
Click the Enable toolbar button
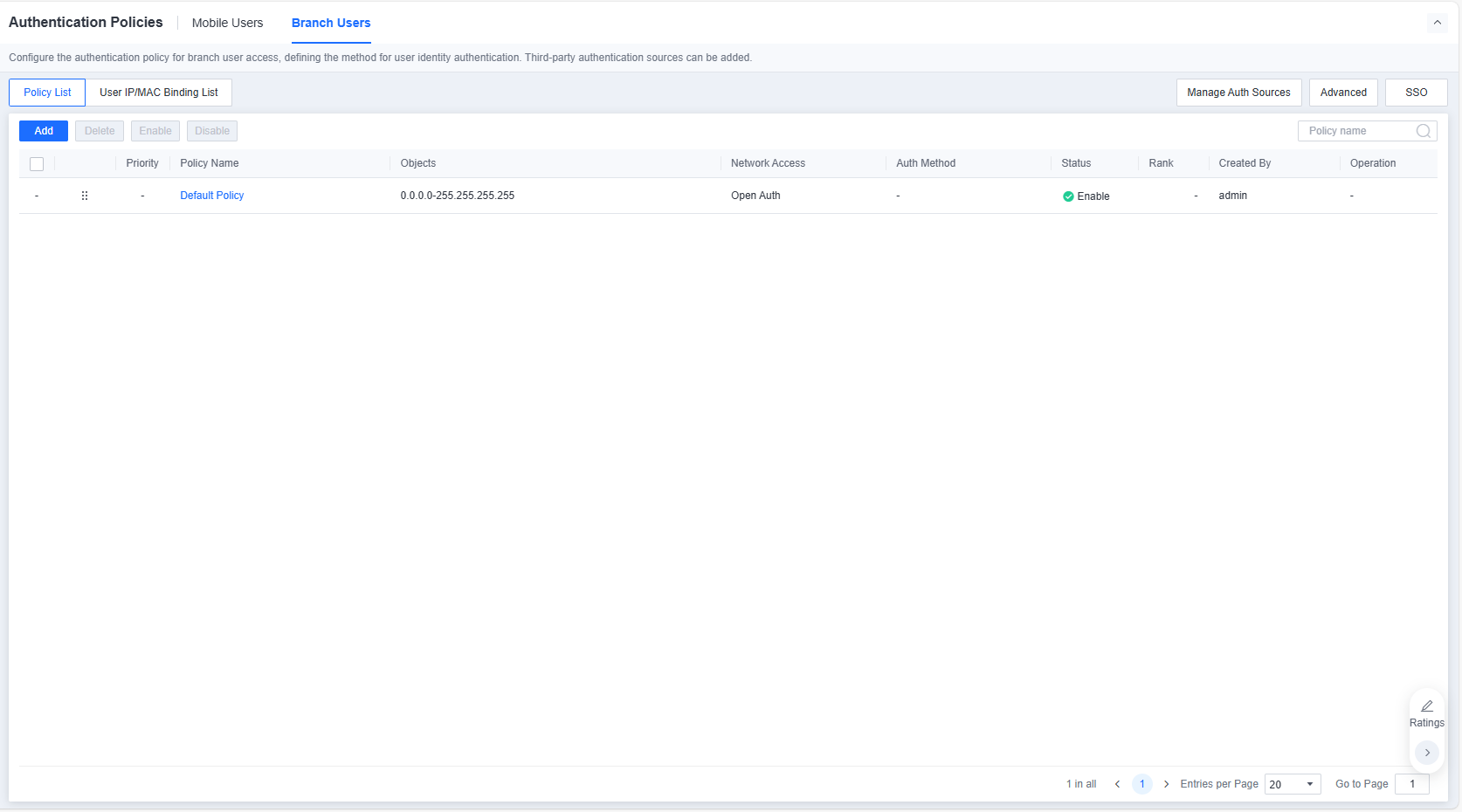pyautogui.click(x=155, y=131)
